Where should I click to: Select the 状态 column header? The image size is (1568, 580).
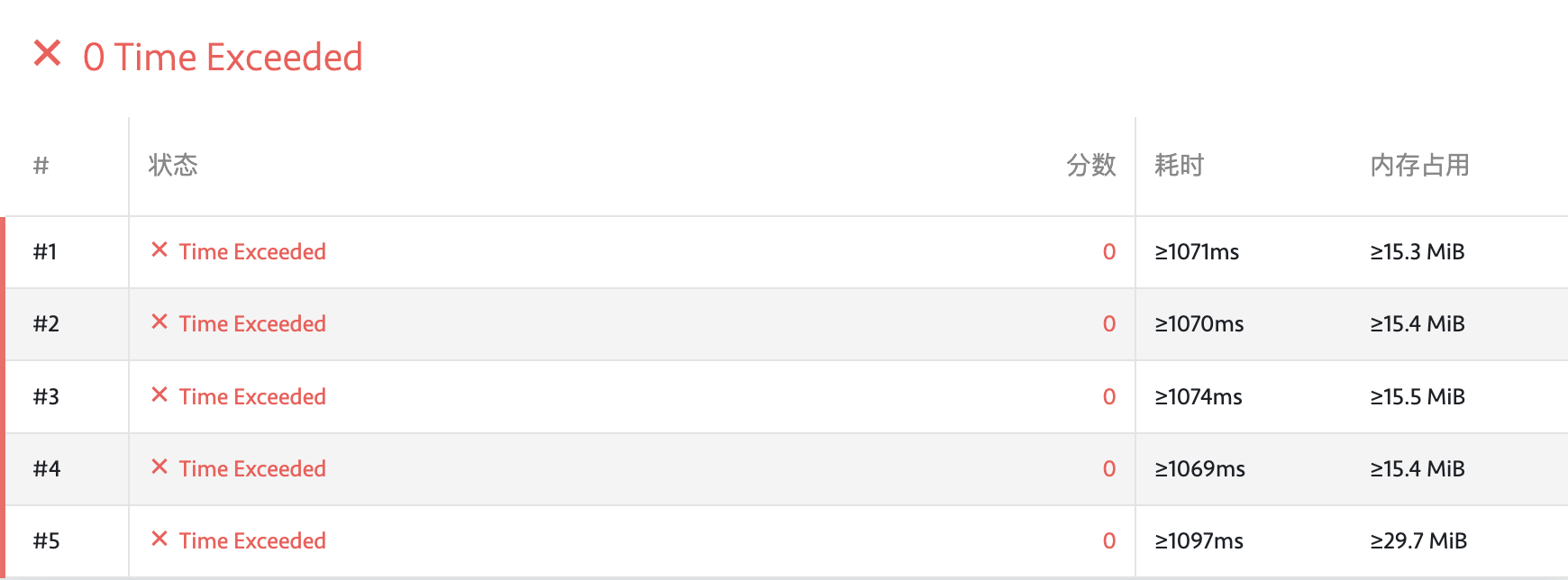click(173, 165)
